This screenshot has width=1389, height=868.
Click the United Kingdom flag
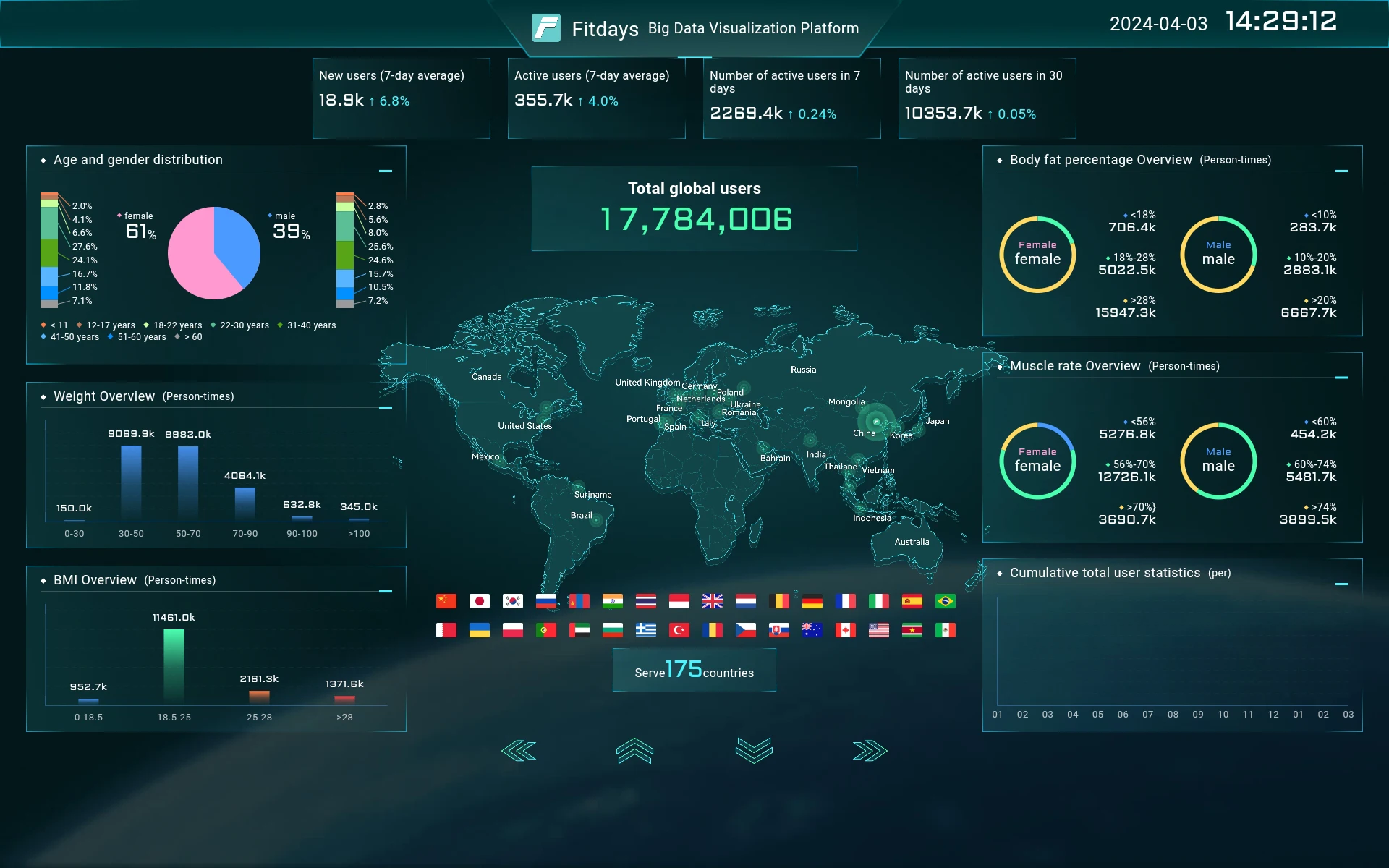point(712,601)
